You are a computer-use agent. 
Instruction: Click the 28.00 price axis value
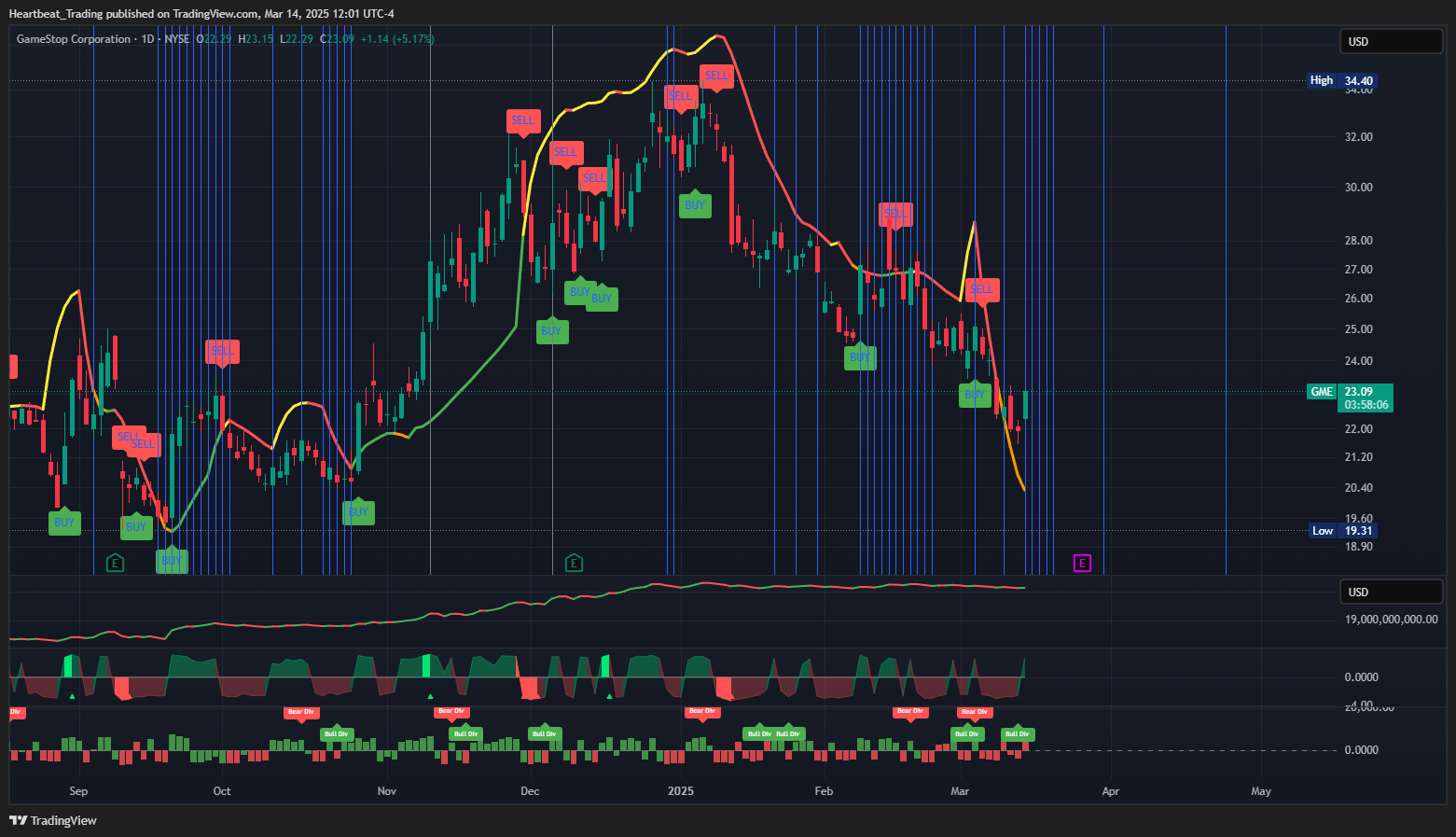coord(1359,241)
